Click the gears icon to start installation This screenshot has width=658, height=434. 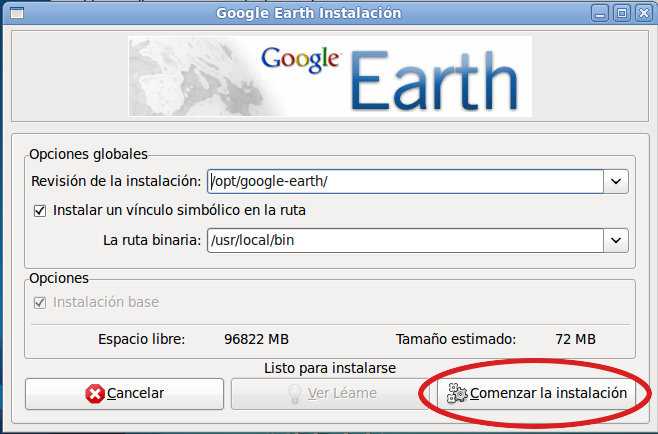tap(456, 394)
